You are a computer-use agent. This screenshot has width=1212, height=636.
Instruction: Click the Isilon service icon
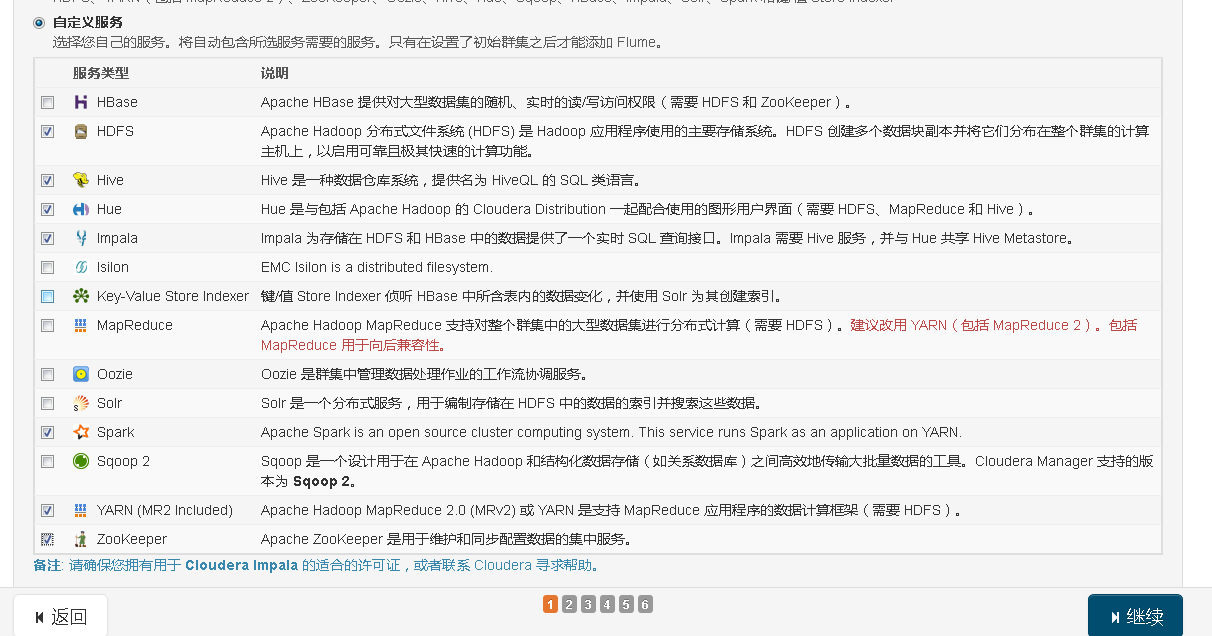tap(81, 267)
